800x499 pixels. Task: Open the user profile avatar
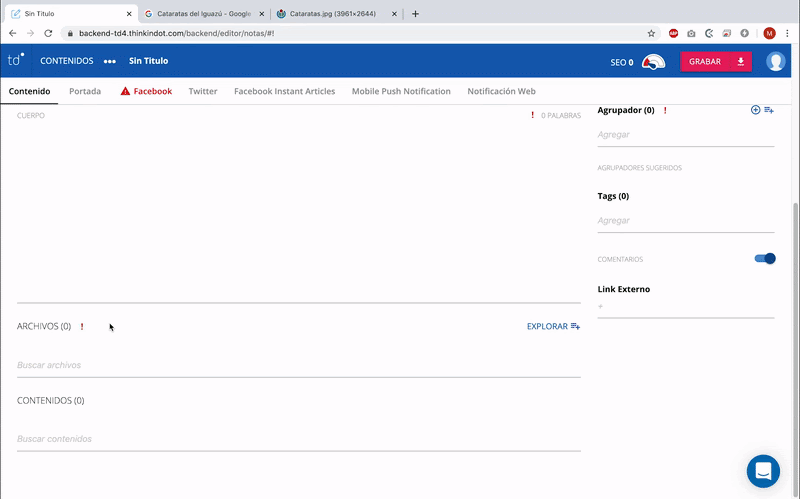pos(776,62)
